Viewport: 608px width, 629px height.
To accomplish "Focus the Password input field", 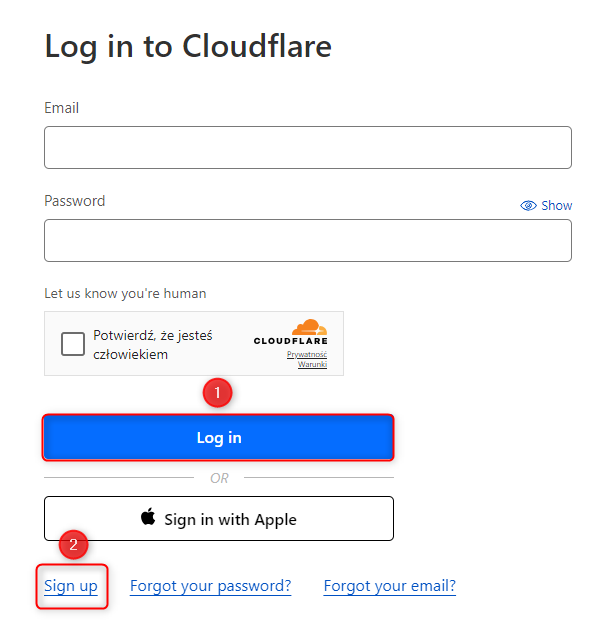I will (x=308, y=240).
